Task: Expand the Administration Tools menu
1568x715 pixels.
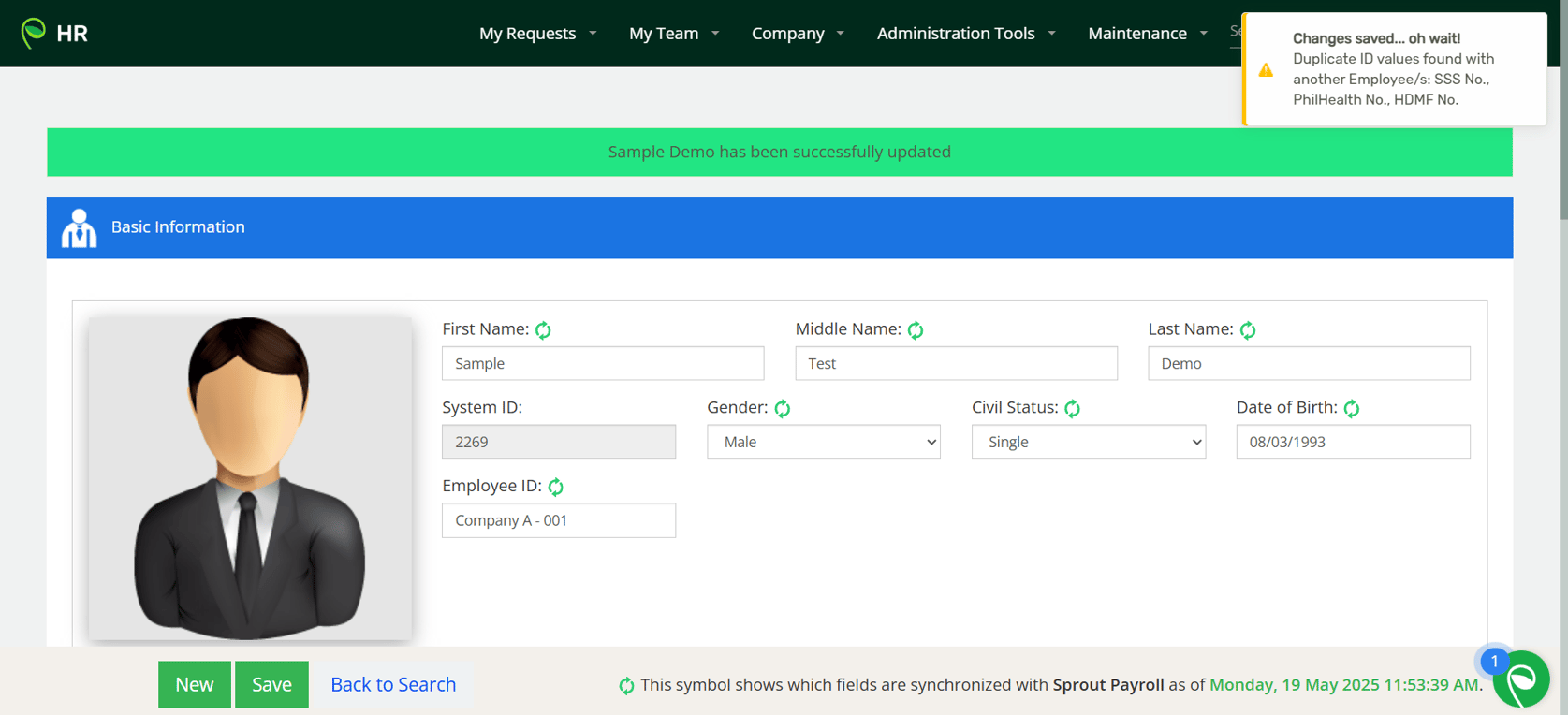Action: [x=966, y=34]
